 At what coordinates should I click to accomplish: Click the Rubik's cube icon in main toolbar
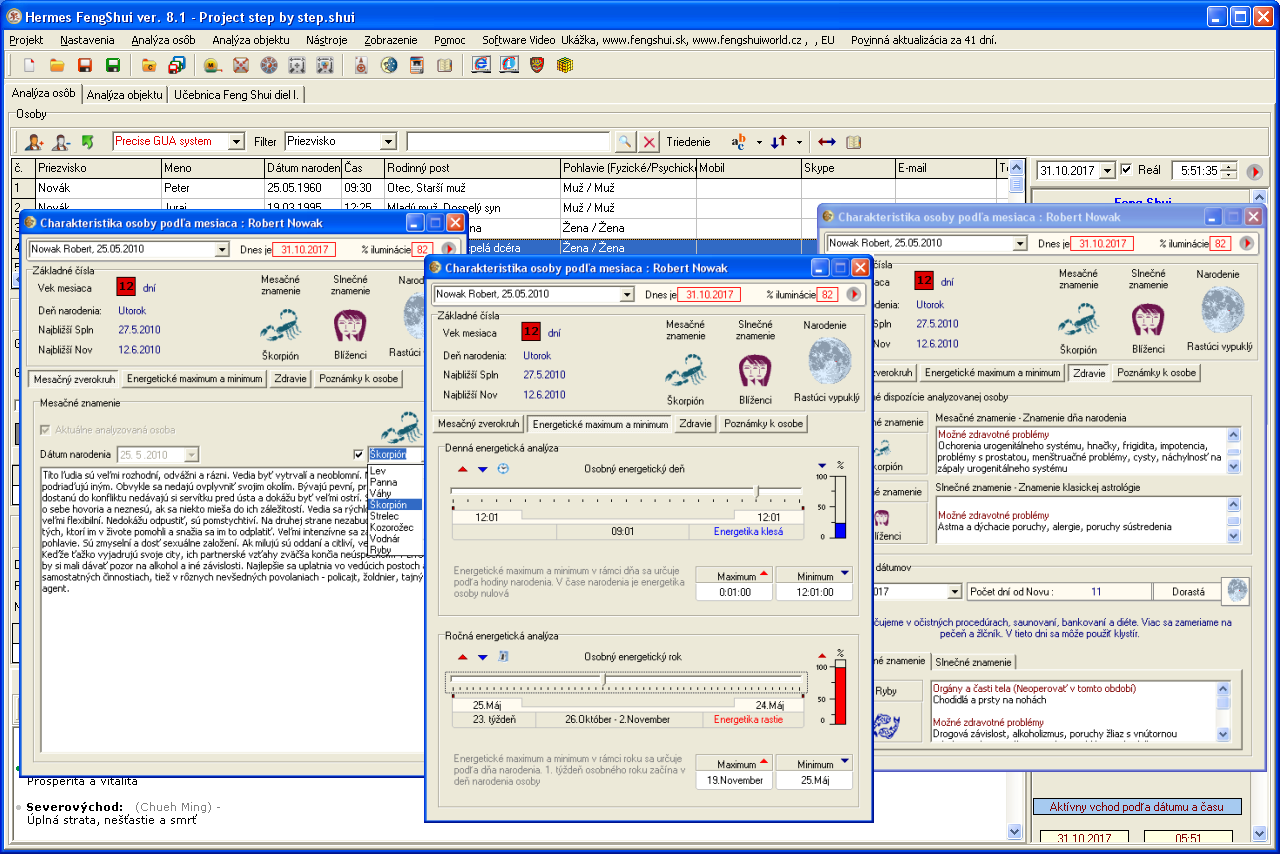coord(565,66)
